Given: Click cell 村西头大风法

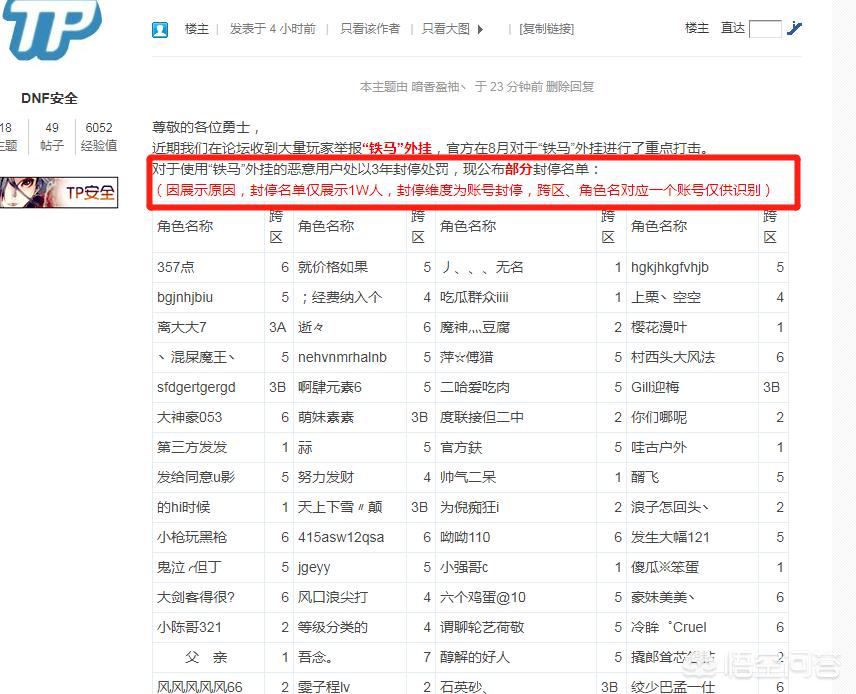Looking at the screenshot, I should 673,357.
